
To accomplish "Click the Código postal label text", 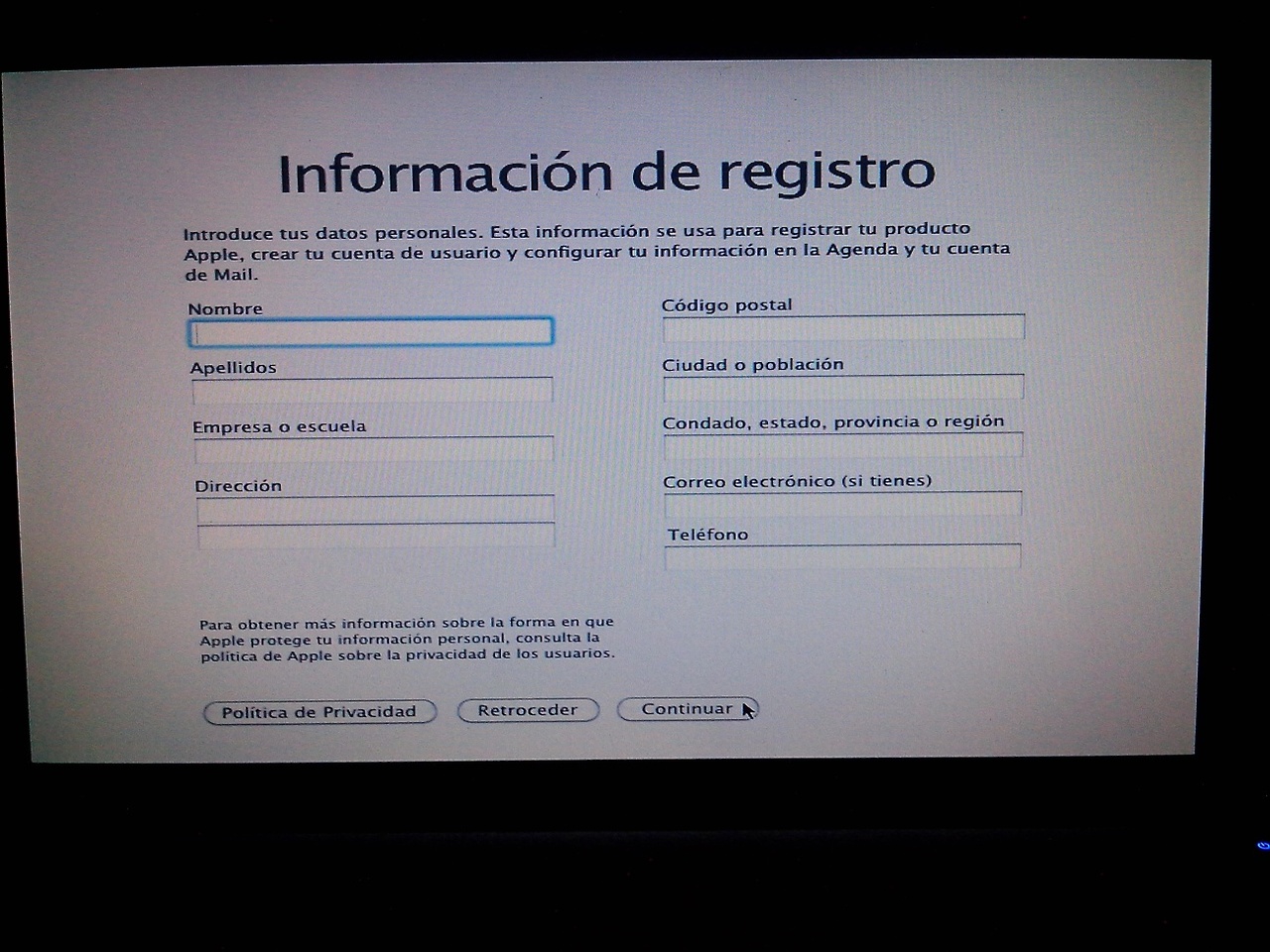I will (726, 304).
